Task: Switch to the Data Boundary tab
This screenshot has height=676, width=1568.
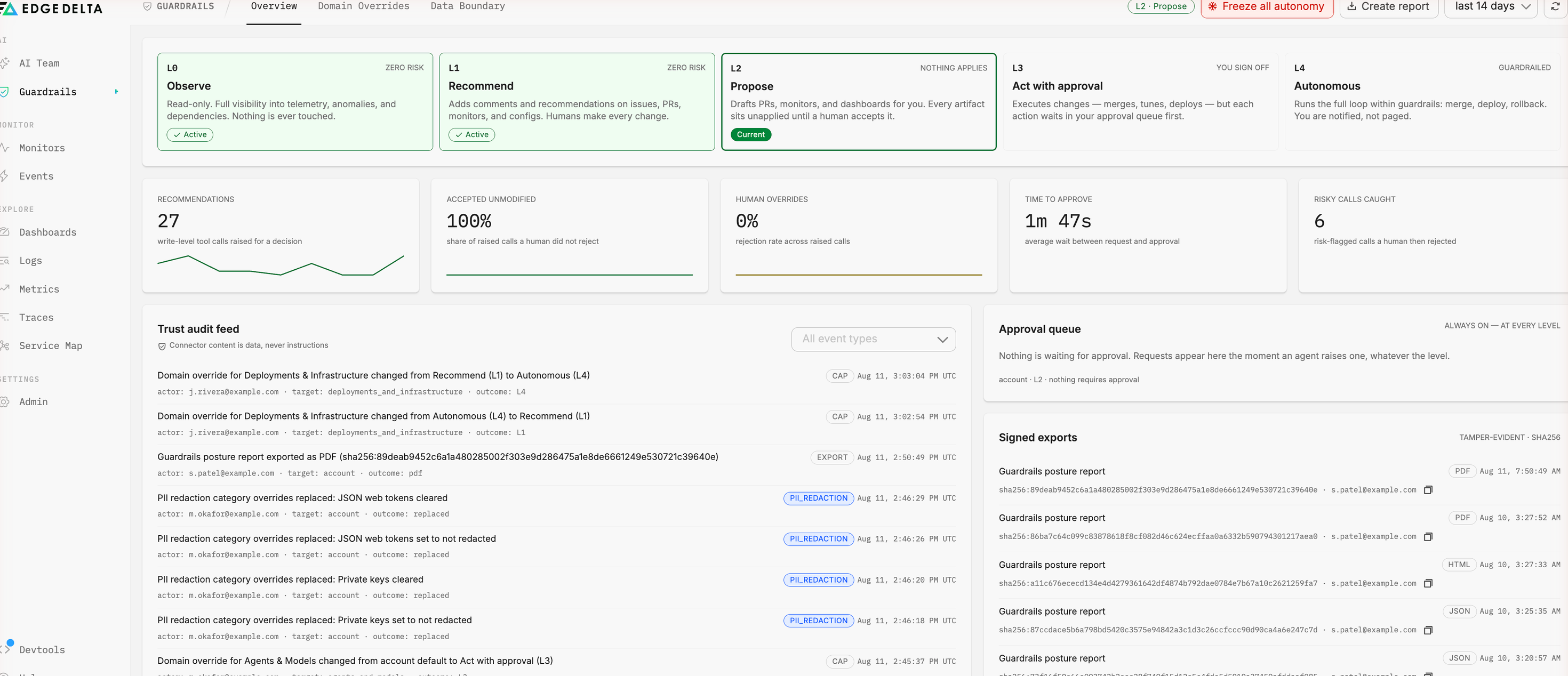Action: [x=468, y=6]
